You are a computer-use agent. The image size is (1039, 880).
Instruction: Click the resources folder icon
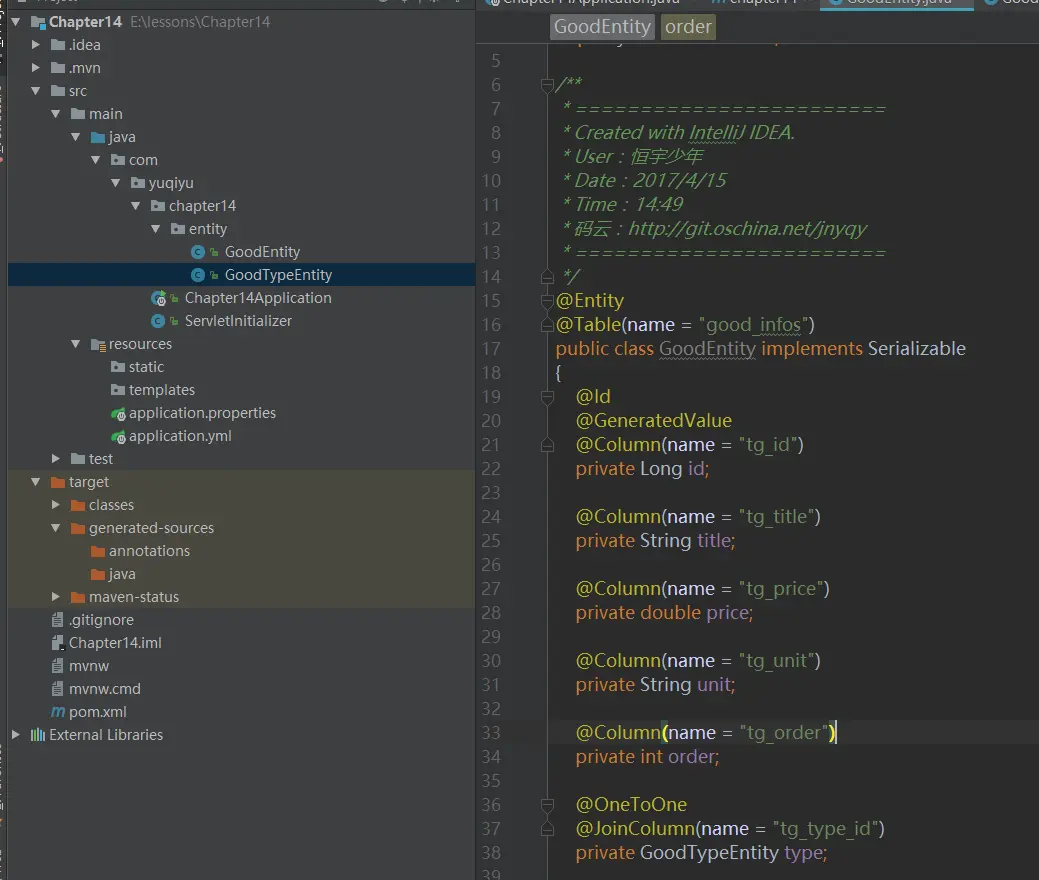[98, 345]
